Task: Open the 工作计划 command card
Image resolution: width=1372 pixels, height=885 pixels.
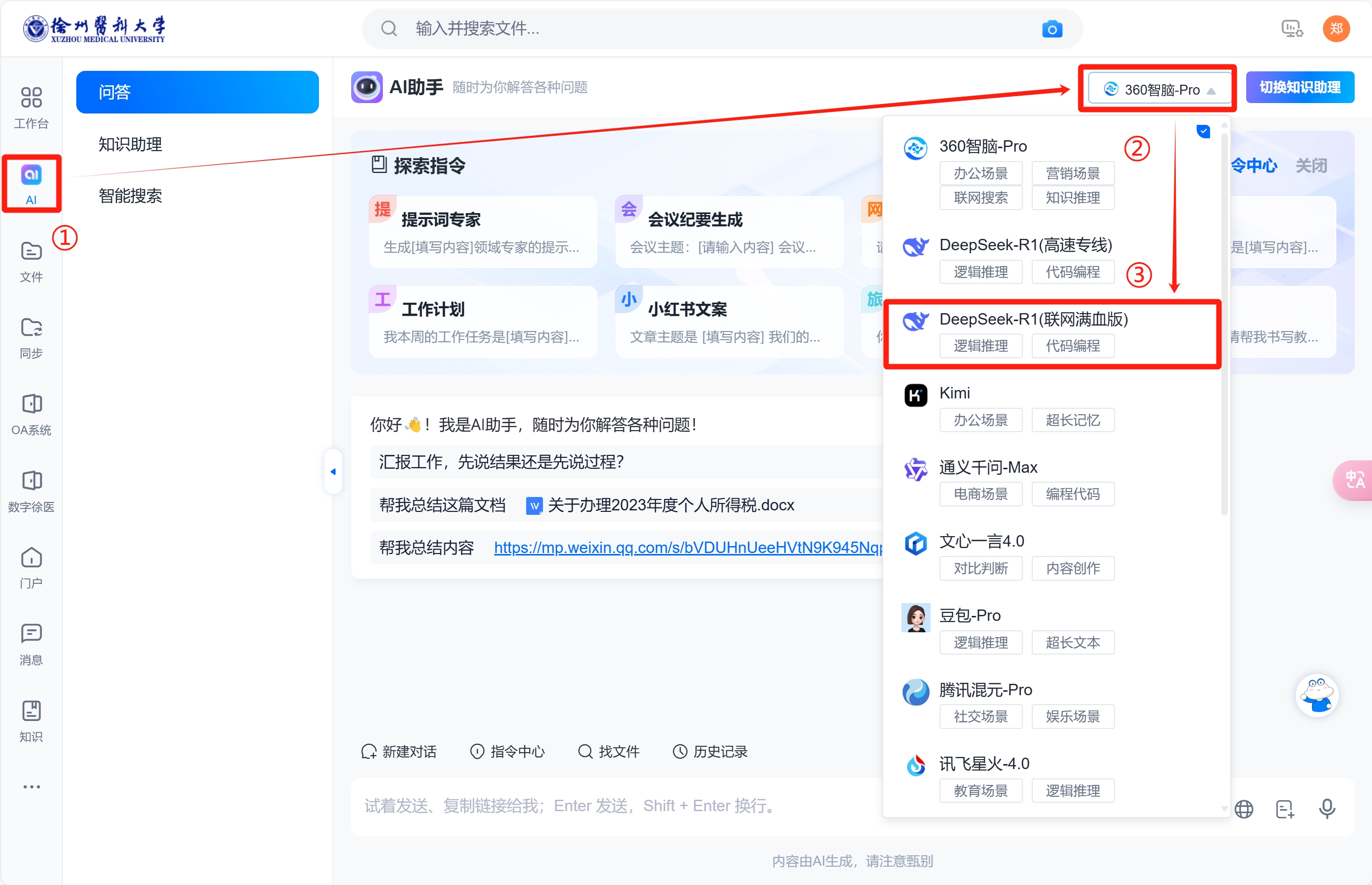Action: pos(483,322)
